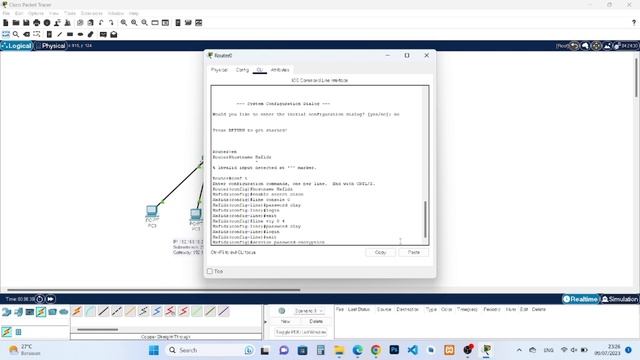Switch to Simulation mode
Viewport: 640px width, 360px height.
tap(620, 299)
